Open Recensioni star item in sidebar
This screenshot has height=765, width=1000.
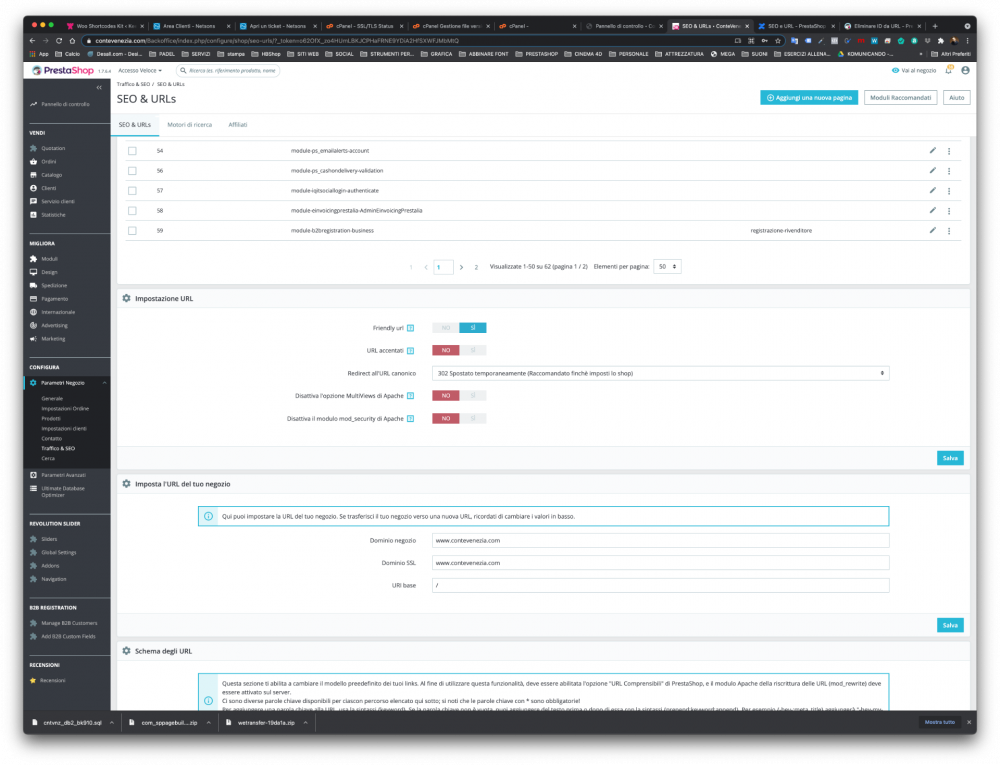[x=52, y=680]
